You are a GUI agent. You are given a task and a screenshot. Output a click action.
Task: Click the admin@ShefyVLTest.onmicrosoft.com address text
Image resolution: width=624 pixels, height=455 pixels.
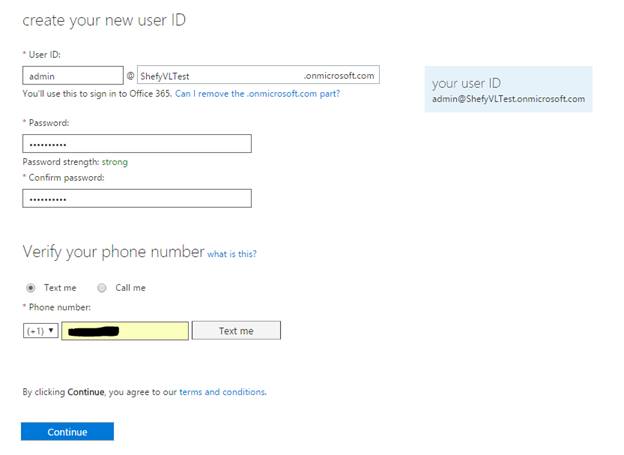(508, 99)
